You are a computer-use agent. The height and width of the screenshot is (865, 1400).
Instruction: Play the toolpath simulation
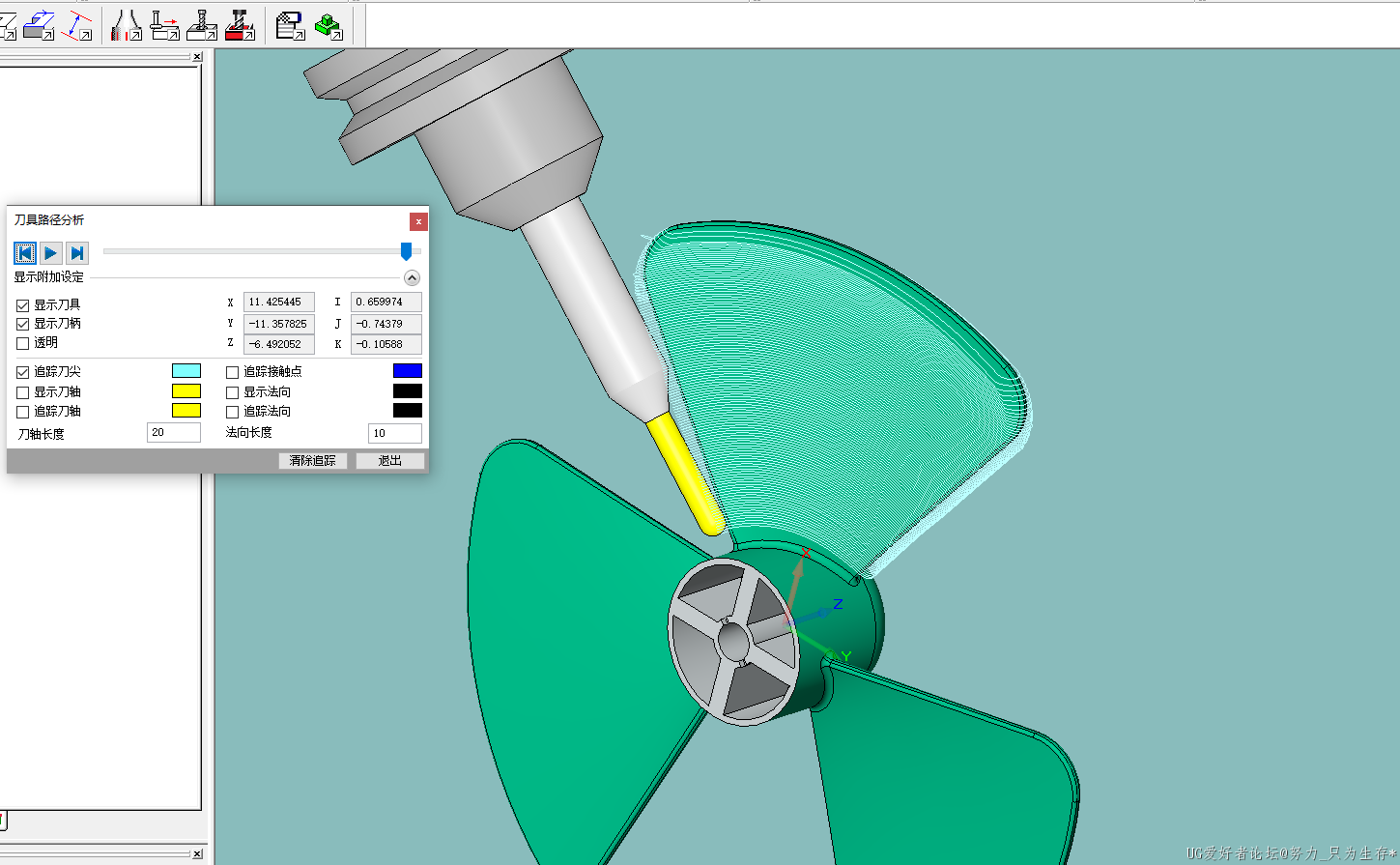coord(51,253)
